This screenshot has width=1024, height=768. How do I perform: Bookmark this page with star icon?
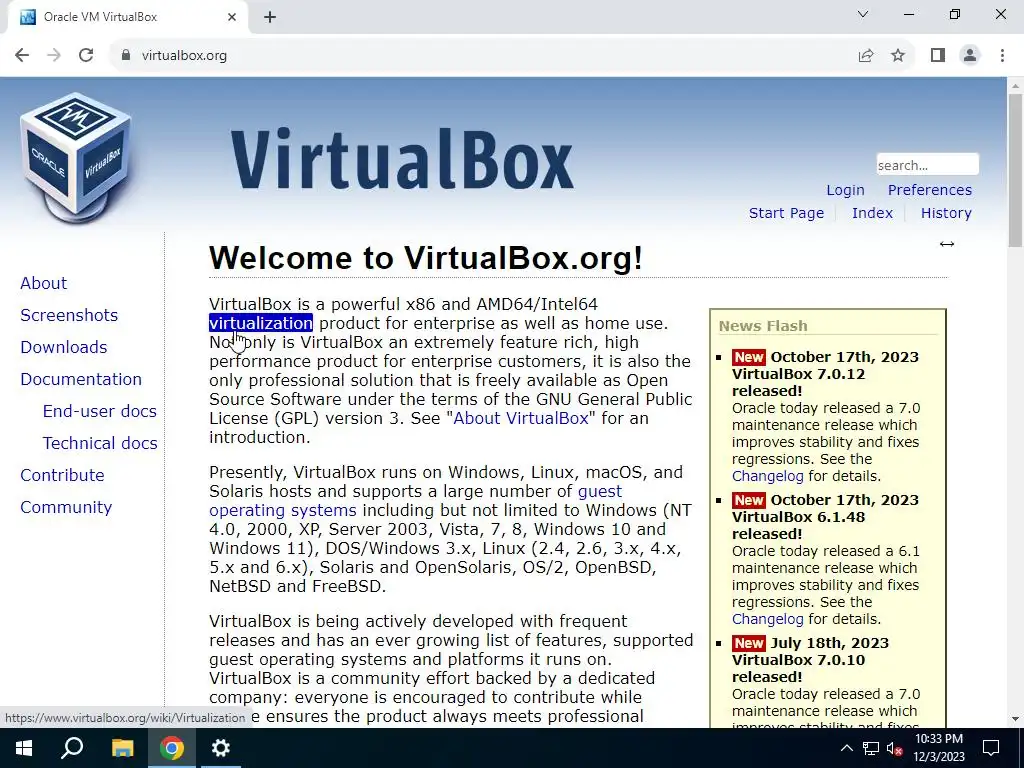[x=898, y=56]
